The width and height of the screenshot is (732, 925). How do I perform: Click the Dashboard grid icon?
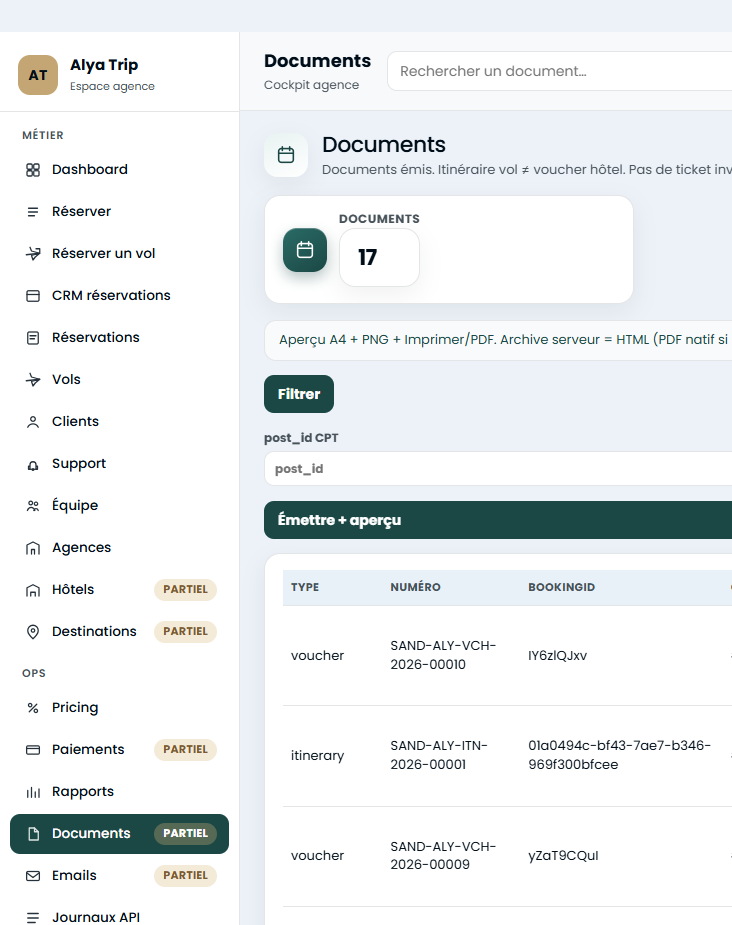pos(33,170)
